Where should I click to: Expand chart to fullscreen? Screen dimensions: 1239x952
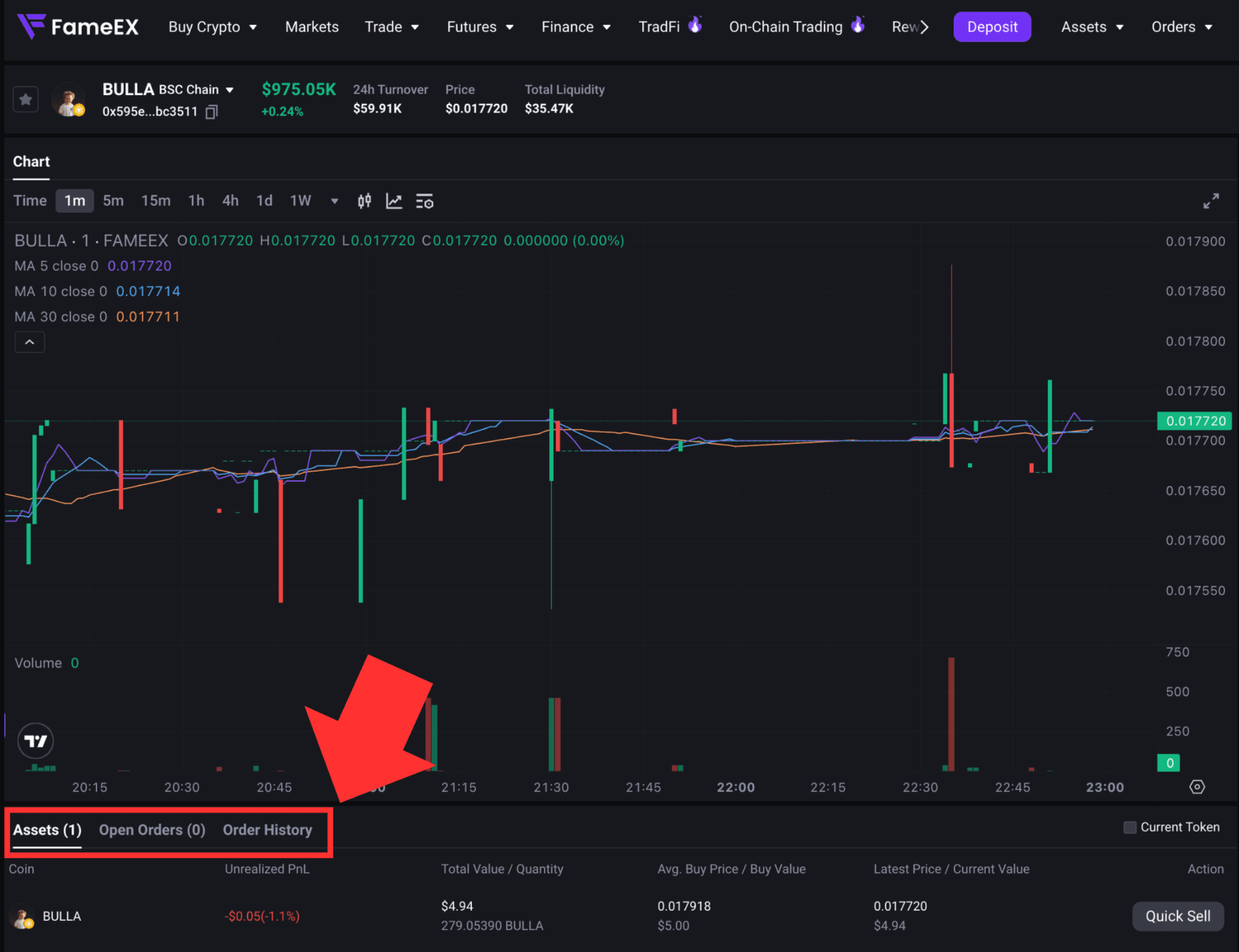pyautogui.click(x=1211, y=201)
